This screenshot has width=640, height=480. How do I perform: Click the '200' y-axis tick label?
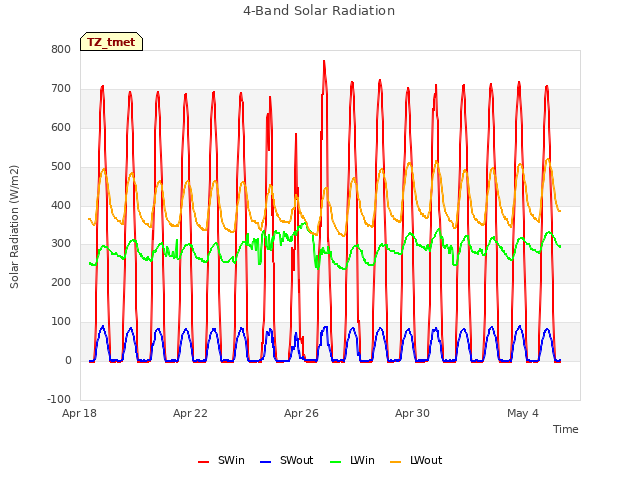[x=61, y=282]
